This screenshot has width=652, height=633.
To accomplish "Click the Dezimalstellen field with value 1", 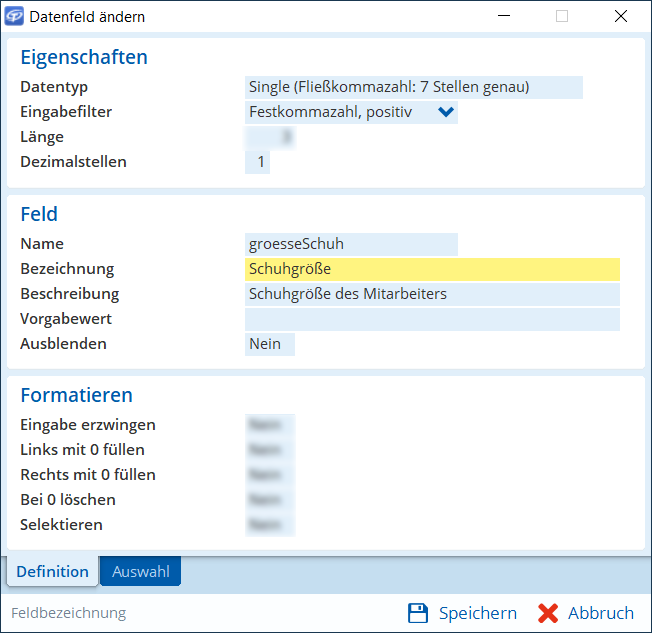I will point(257,162).
